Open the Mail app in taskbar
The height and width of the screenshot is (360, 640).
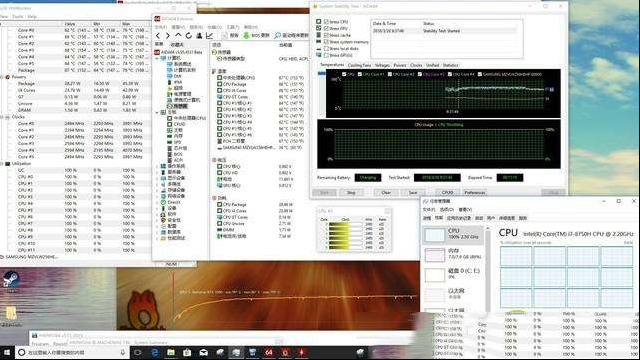[204, 352]
